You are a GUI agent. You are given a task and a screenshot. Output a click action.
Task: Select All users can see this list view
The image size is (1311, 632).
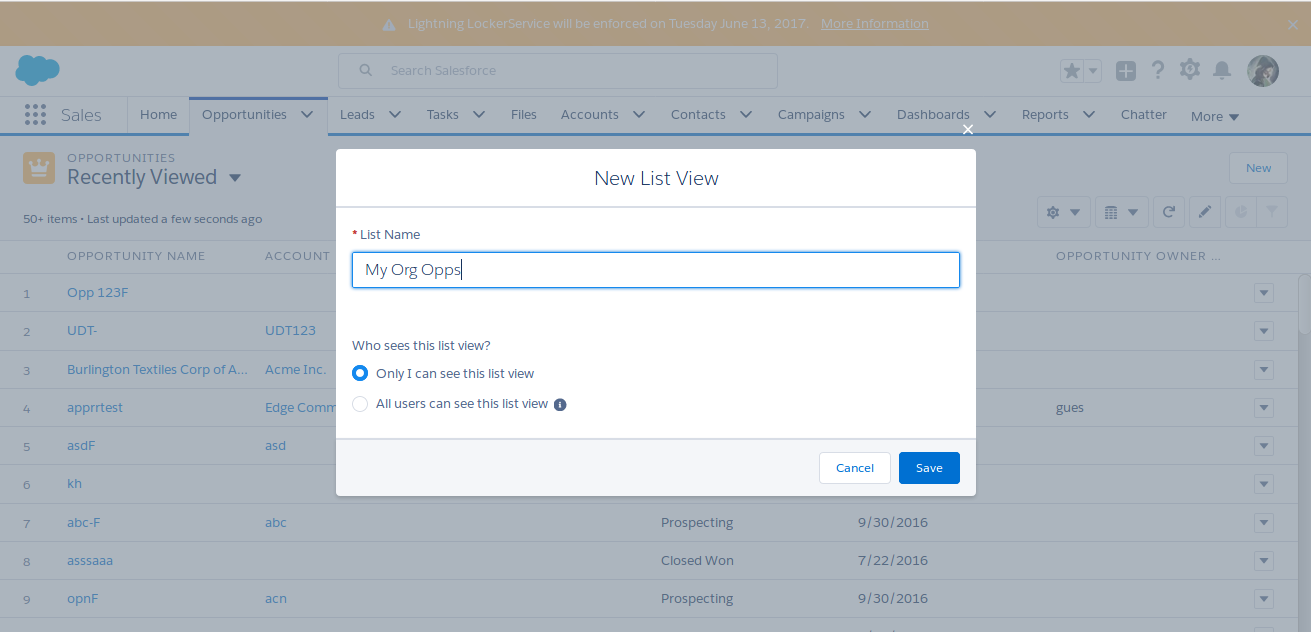tap(360, 404)
